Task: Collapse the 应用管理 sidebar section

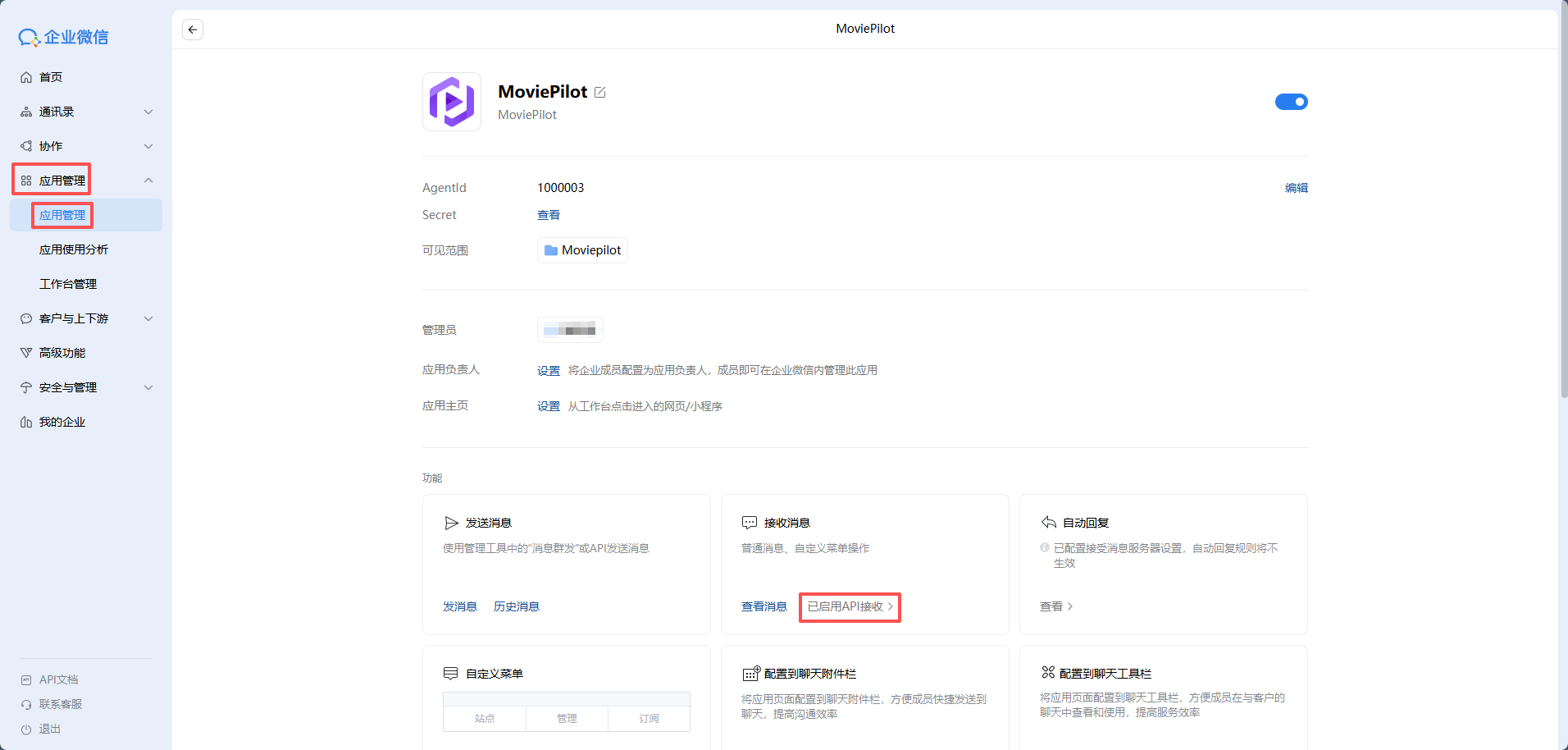Action: click(x=148, y=181)
